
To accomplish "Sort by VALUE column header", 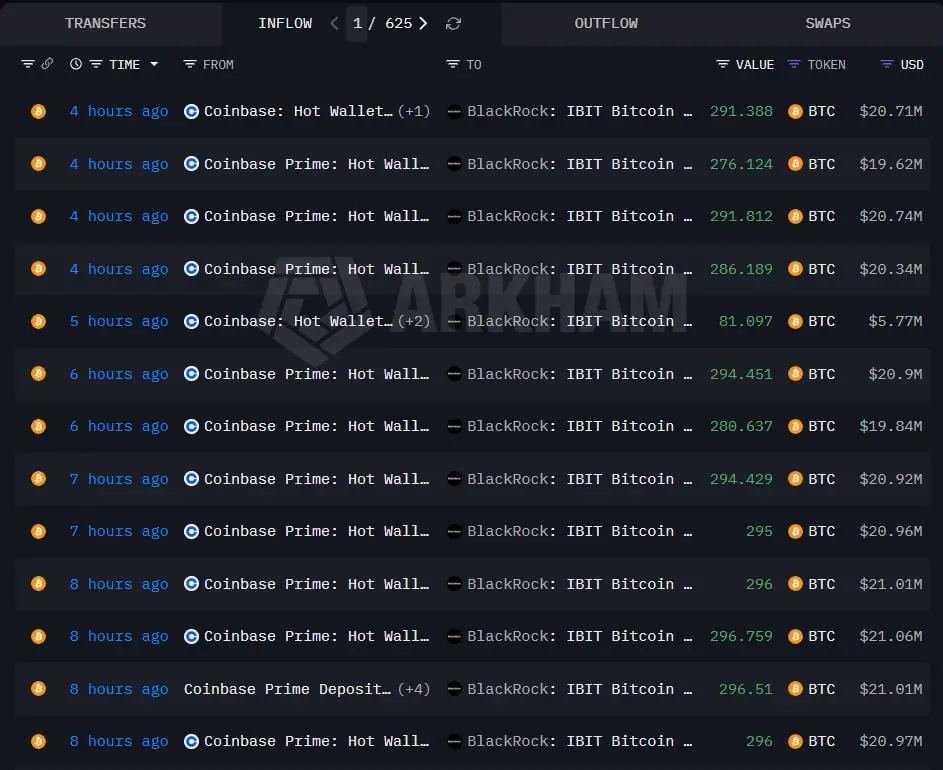I will pos(755,64).
